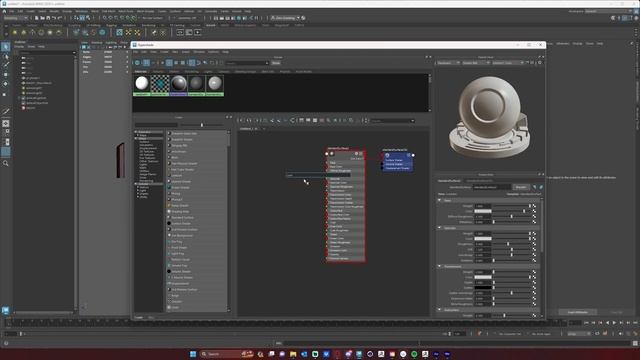This screenshot has height=360, width=640.
Task: Collapse the Base section in Property Editor
Action: [440, 200]
